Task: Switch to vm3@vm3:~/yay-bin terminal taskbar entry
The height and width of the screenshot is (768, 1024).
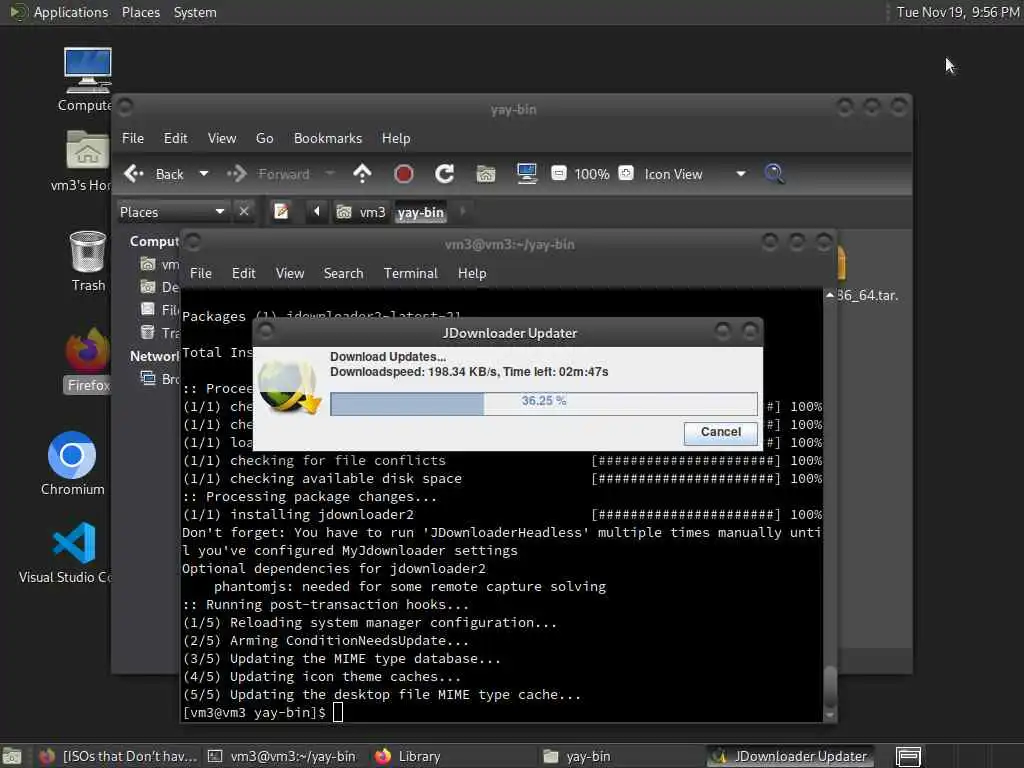Action: [x=282, y=756]
